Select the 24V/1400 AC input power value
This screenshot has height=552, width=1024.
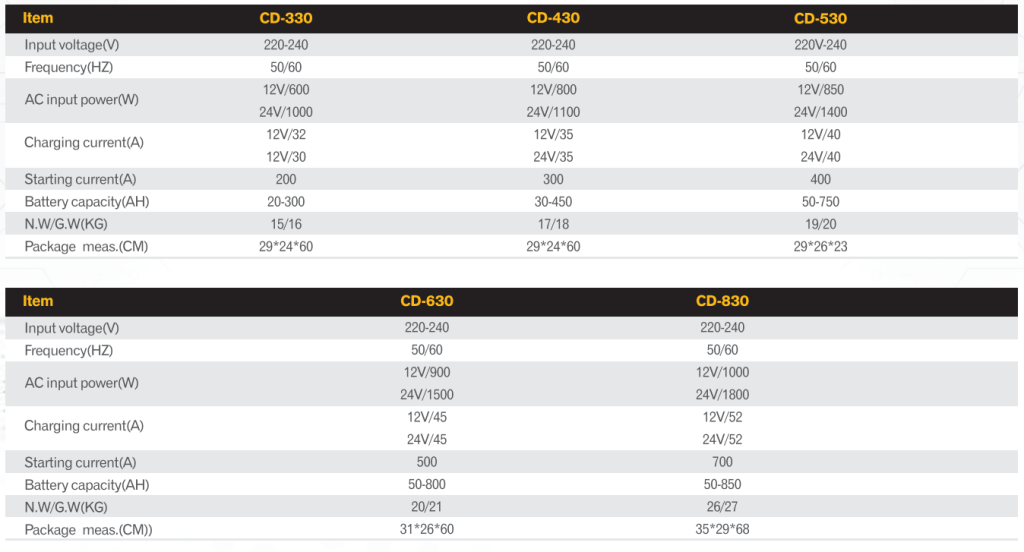coord(820,112)
